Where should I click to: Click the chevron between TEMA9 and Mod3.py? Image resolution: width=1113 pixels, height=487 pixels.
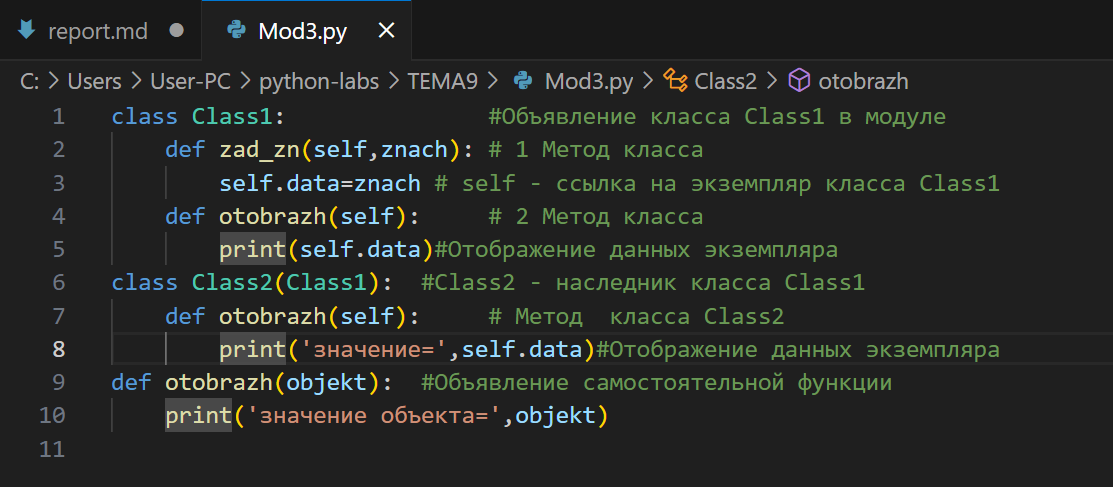[493, 81]
